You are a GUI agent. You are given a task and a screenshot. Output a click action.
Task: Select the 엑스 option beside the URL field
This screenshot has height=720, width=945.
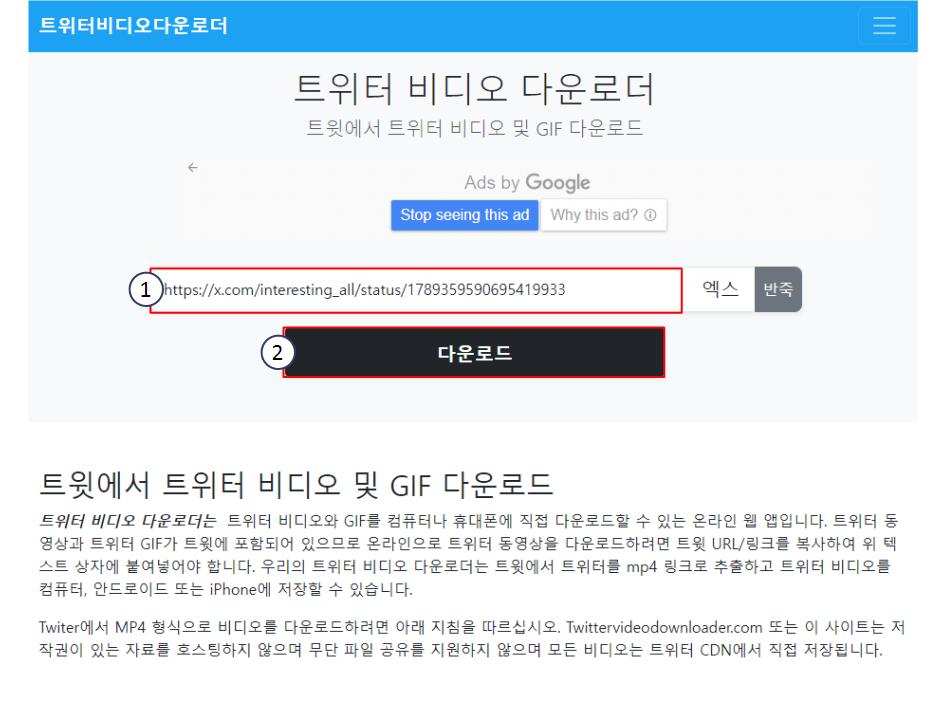pyautogui.click(x=718, y=288)
